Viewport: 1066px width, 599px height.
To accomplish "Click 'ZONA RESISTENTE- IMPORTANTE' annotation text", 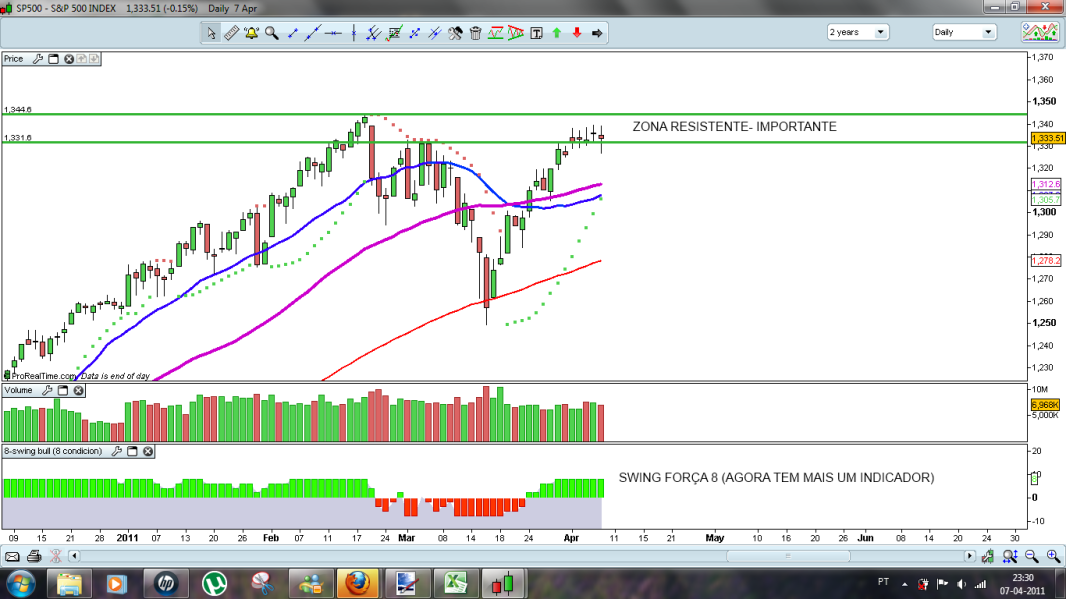I will (x=734, y=126).
